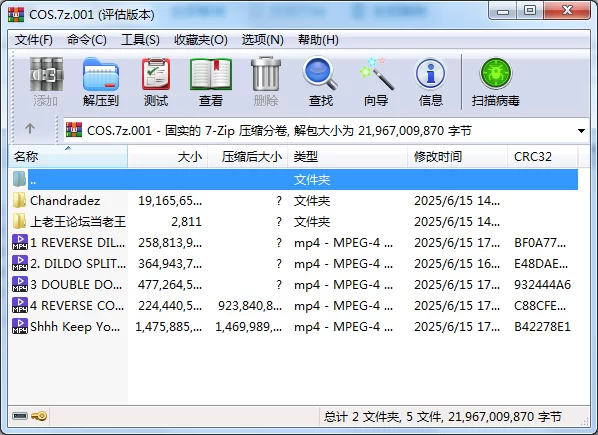The height and width of the screenshot is (435, 598).
Task: Click the WinRAR icon in title bar
Action: (16, 14)
